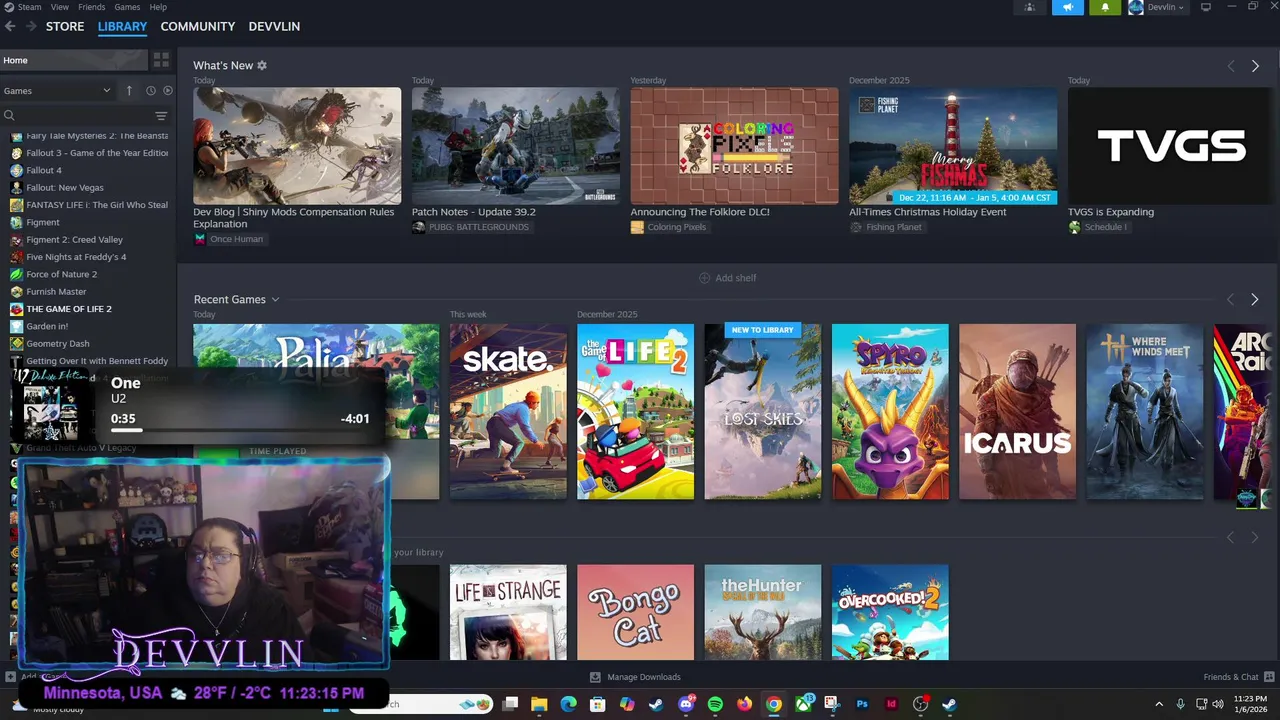Screen dimensions: 1280x720
Task: Select the LIBRARY tab
Action: (x=122, y=26)
